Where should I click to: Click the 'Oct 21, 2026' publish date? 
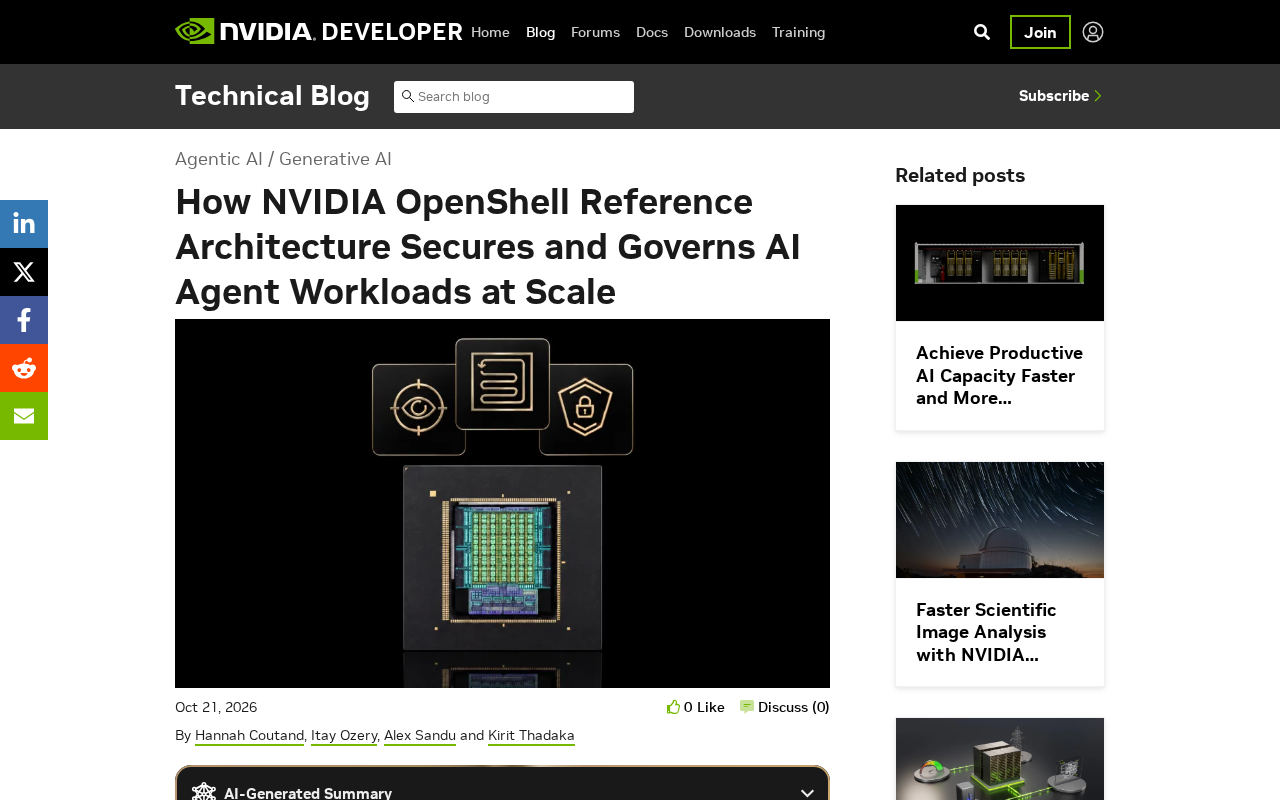pyautogui.click(x=216, y=707)
